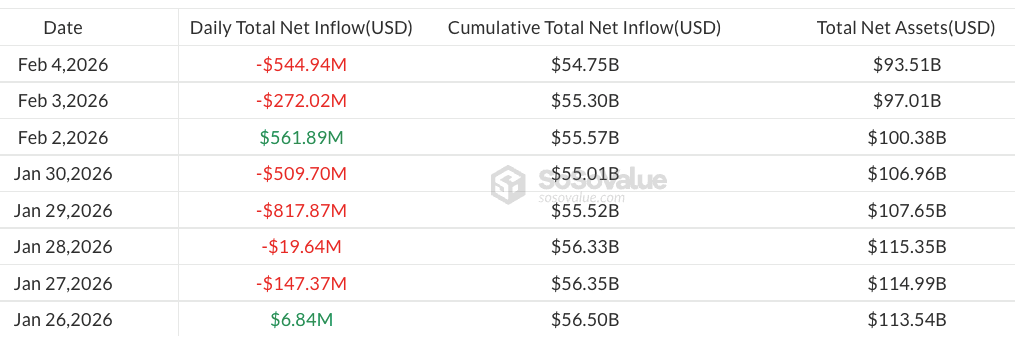Select the Feb 4,2026 date cell
1015x360 pixels.
(63, 65)
